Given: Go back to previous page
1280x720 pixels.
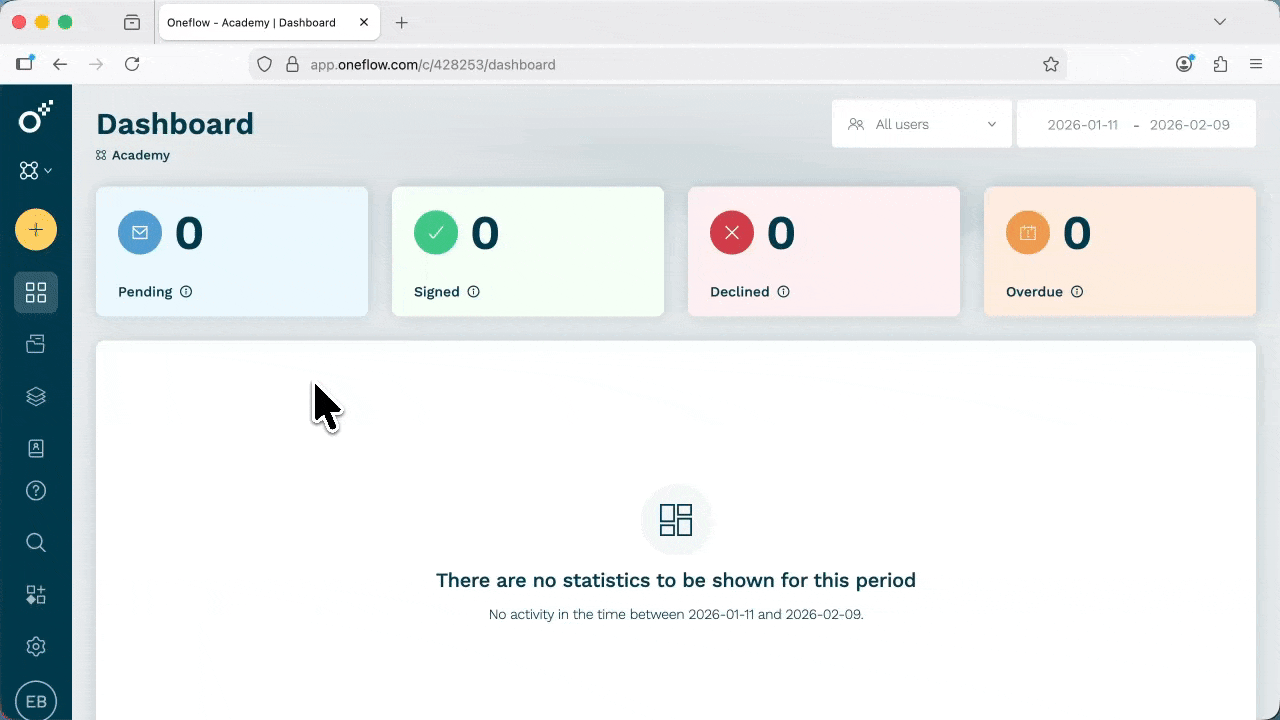Looking at the screenshot, I should tap(60, 64).
